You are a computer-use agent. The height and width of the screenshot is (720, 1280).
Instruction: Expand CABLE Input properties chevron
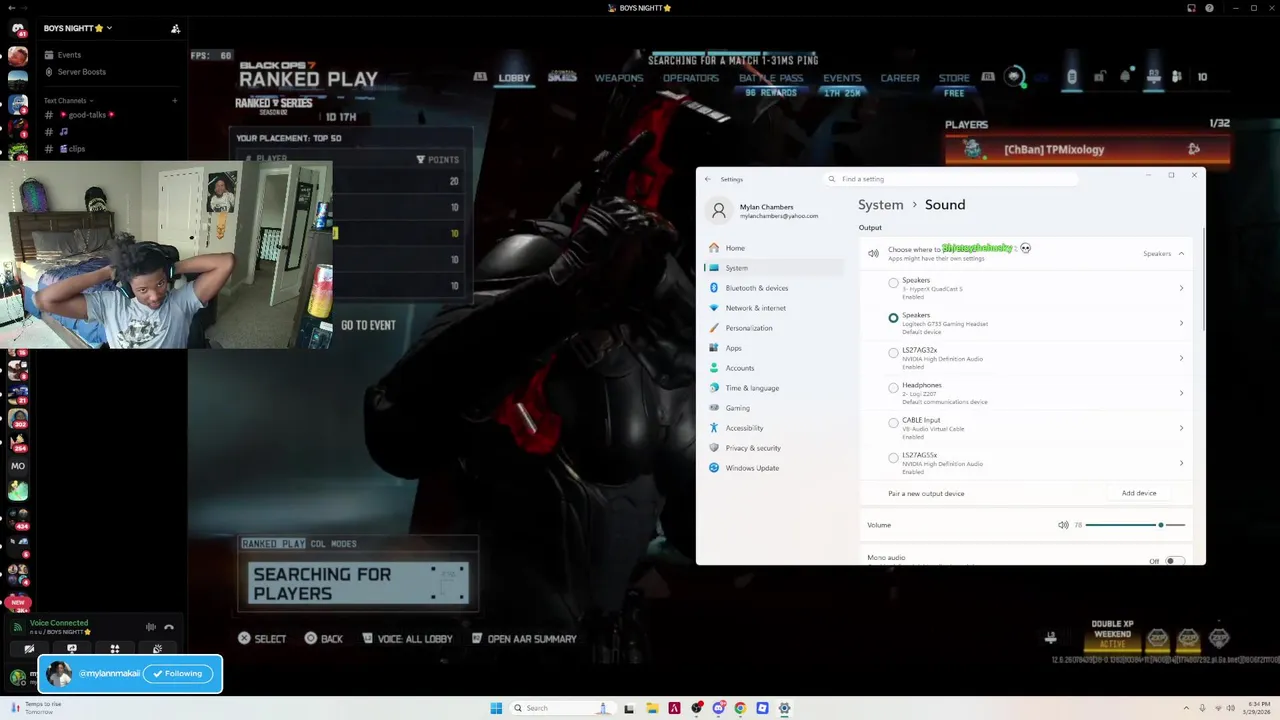pos(1181,428)
